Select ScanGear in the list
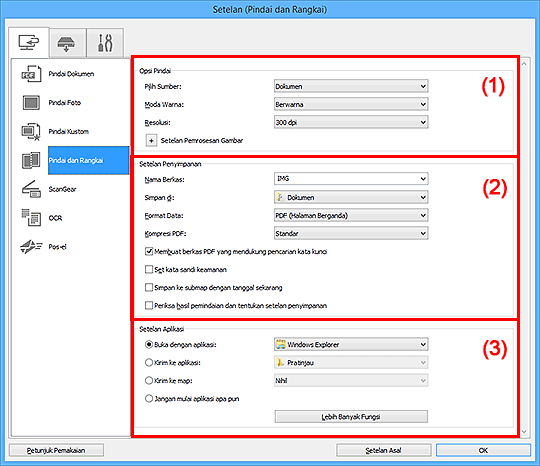540x466 pixels. click(62, 189)
